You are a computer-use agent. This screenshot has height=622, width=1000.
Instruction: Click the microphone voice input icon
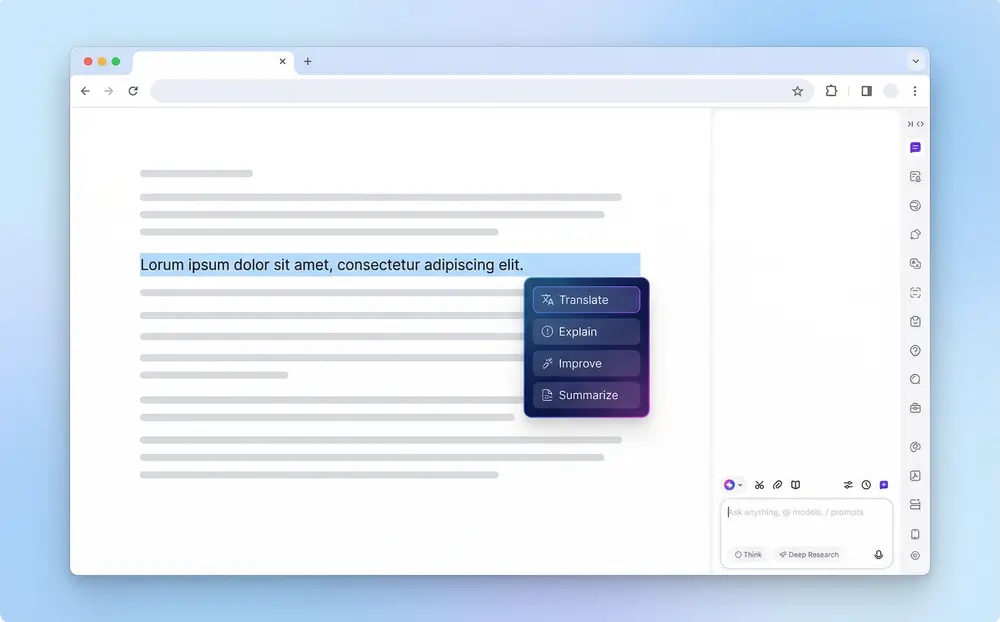pyautogui.click(x=878, y=554)
